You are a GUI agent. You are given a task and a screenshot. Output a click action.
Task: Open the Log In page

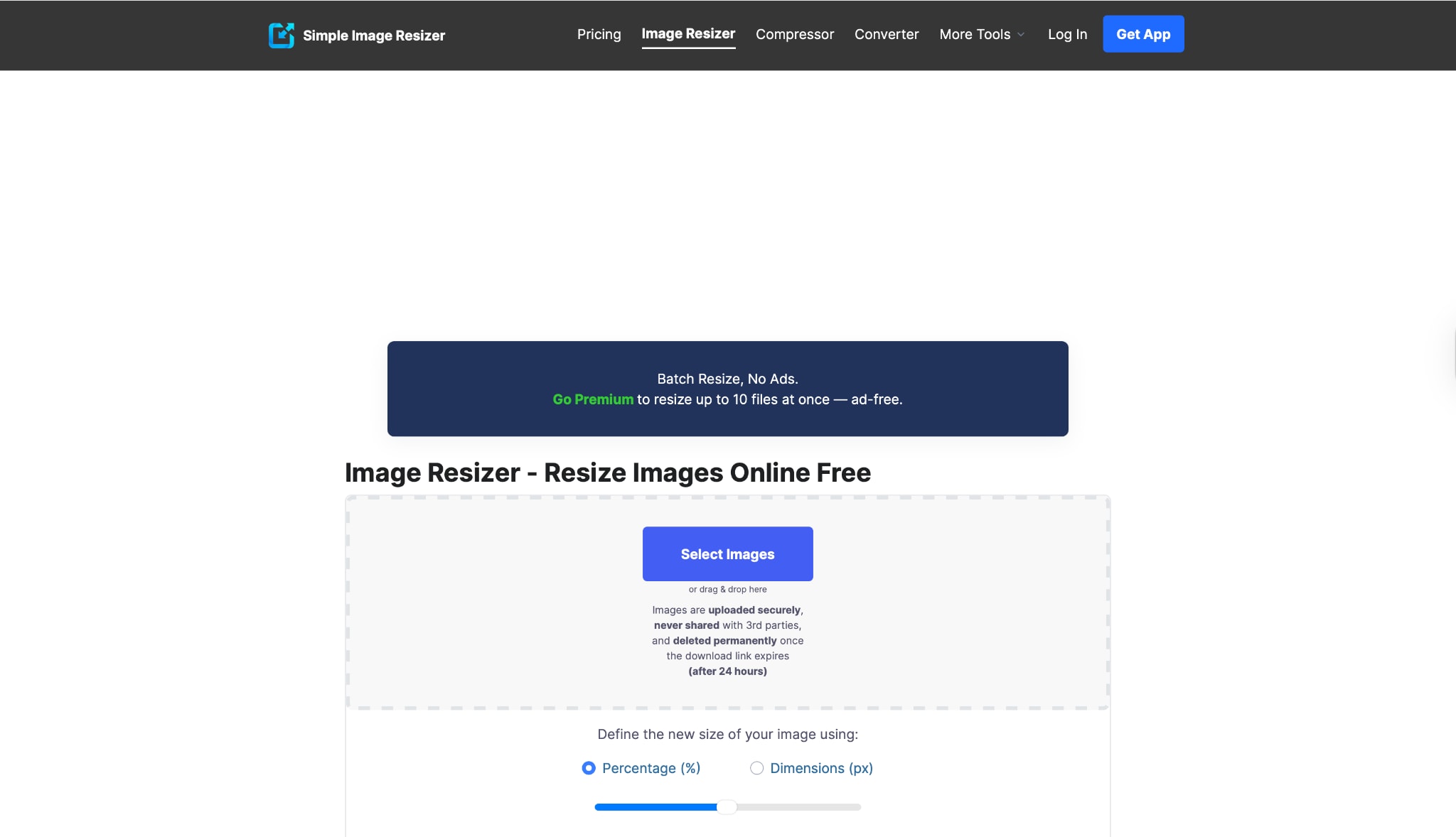coord(1067,34)
